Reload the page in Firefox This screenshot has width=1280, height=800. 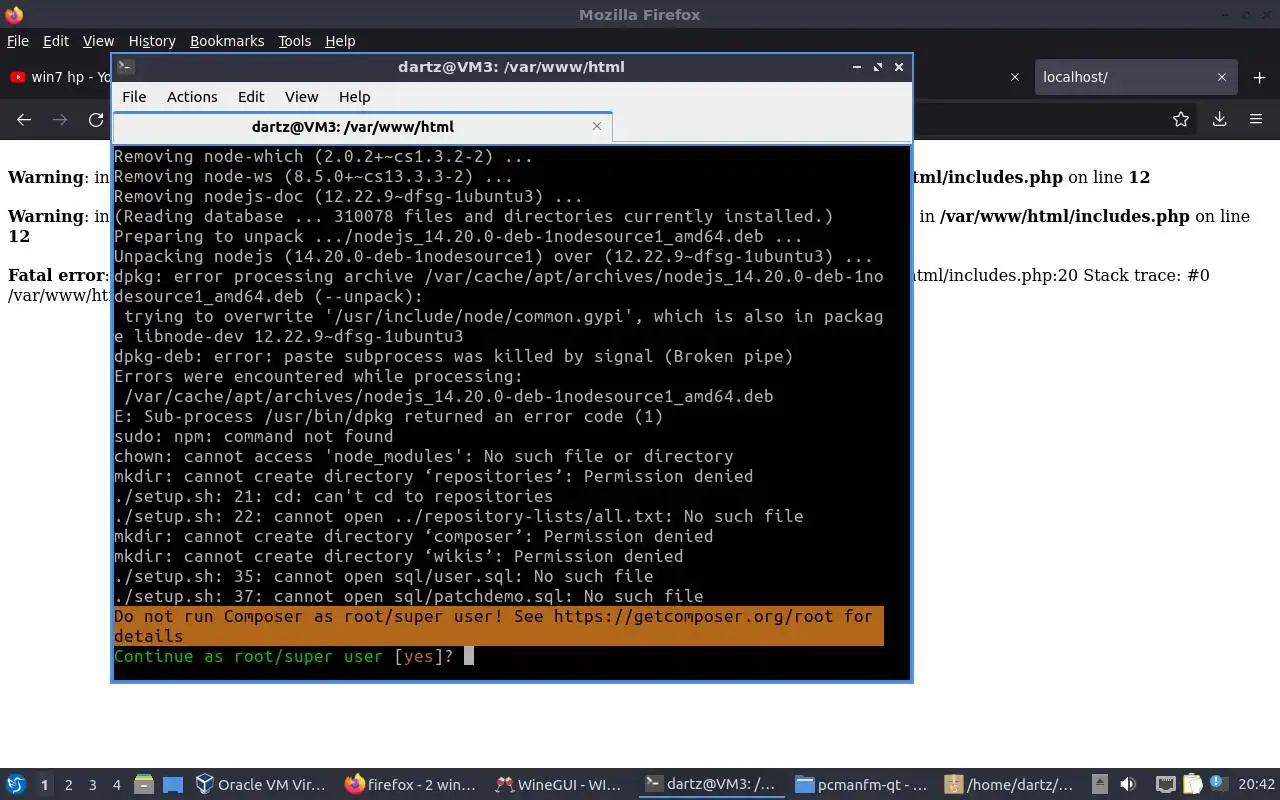coord(96,119)
